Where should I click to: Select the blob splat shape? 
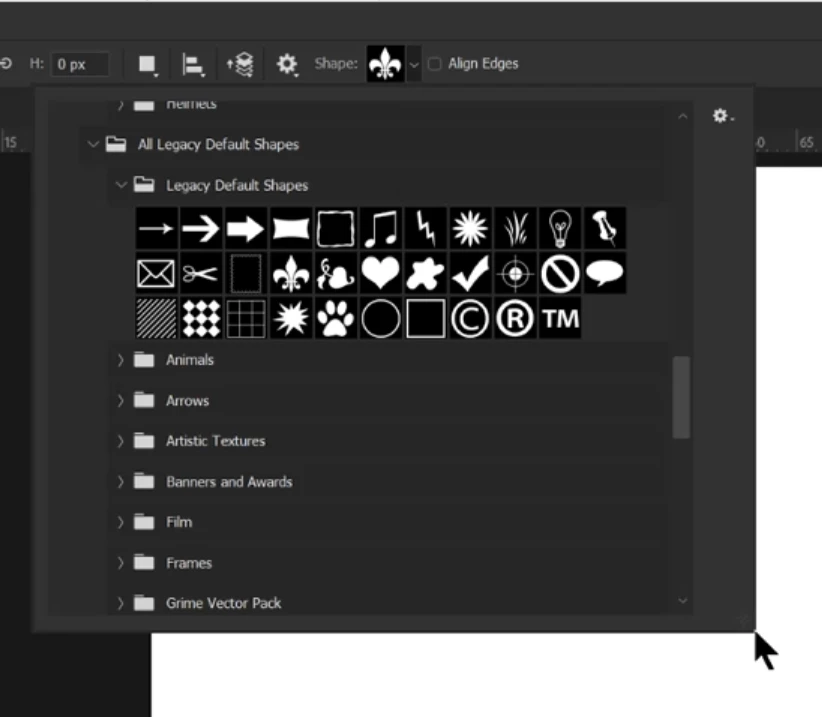point(426,273)
